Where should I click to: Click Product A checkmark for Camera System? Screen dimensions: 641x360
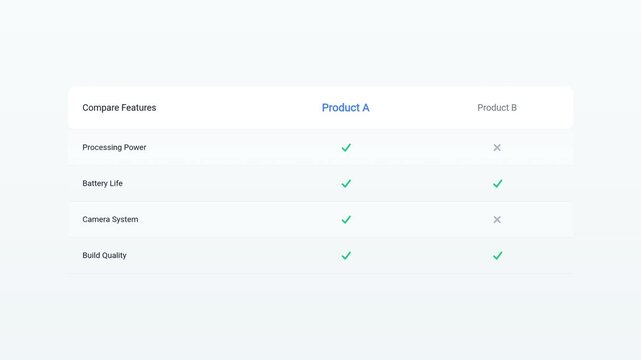click(346, 219)
